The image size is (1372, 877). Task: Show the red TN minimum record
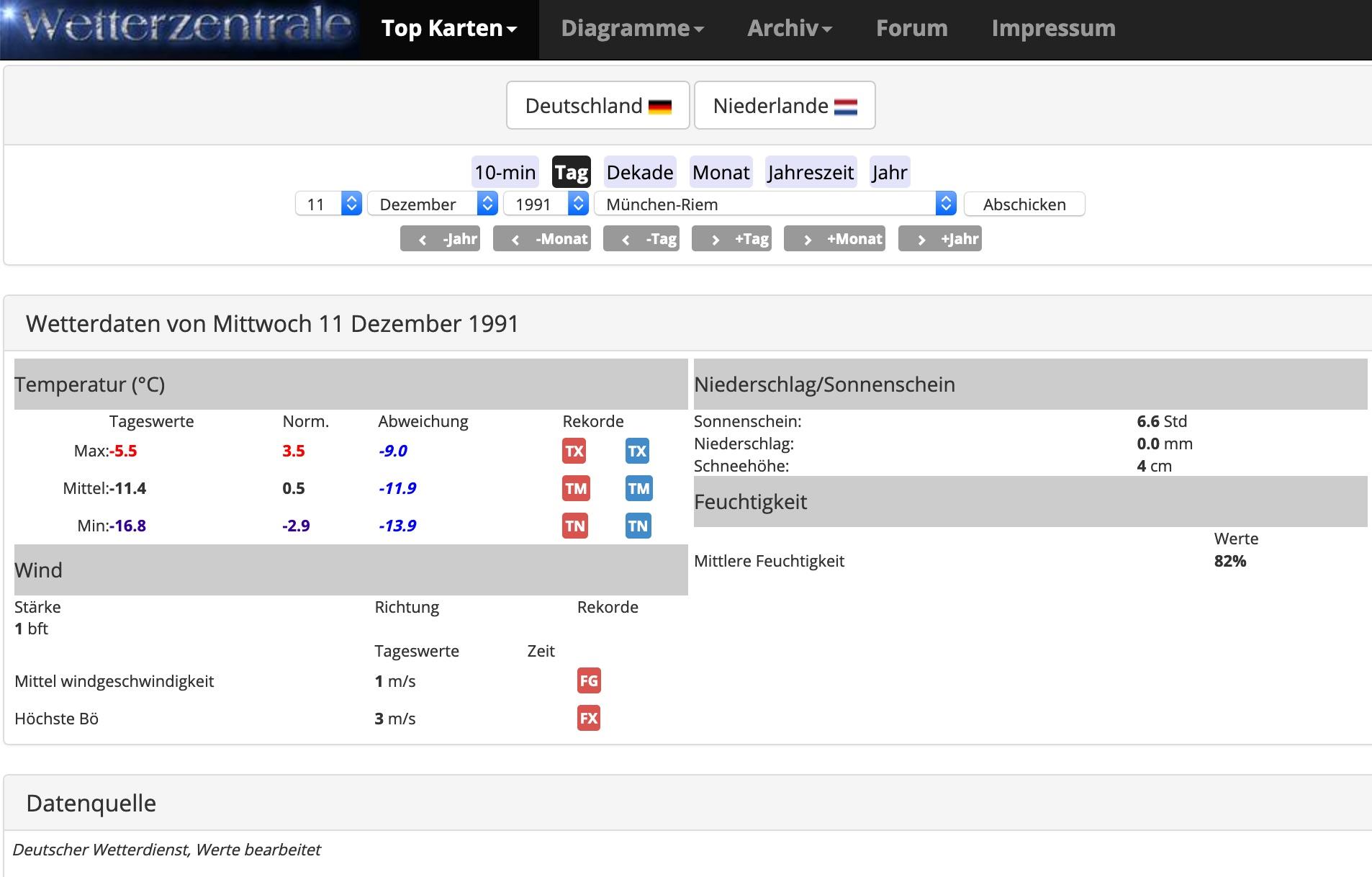click(x=574, y=526)
